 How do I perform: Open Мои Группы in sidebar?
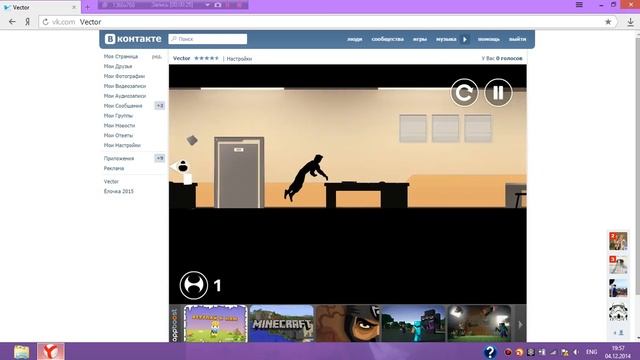click(x=118, y=116)
